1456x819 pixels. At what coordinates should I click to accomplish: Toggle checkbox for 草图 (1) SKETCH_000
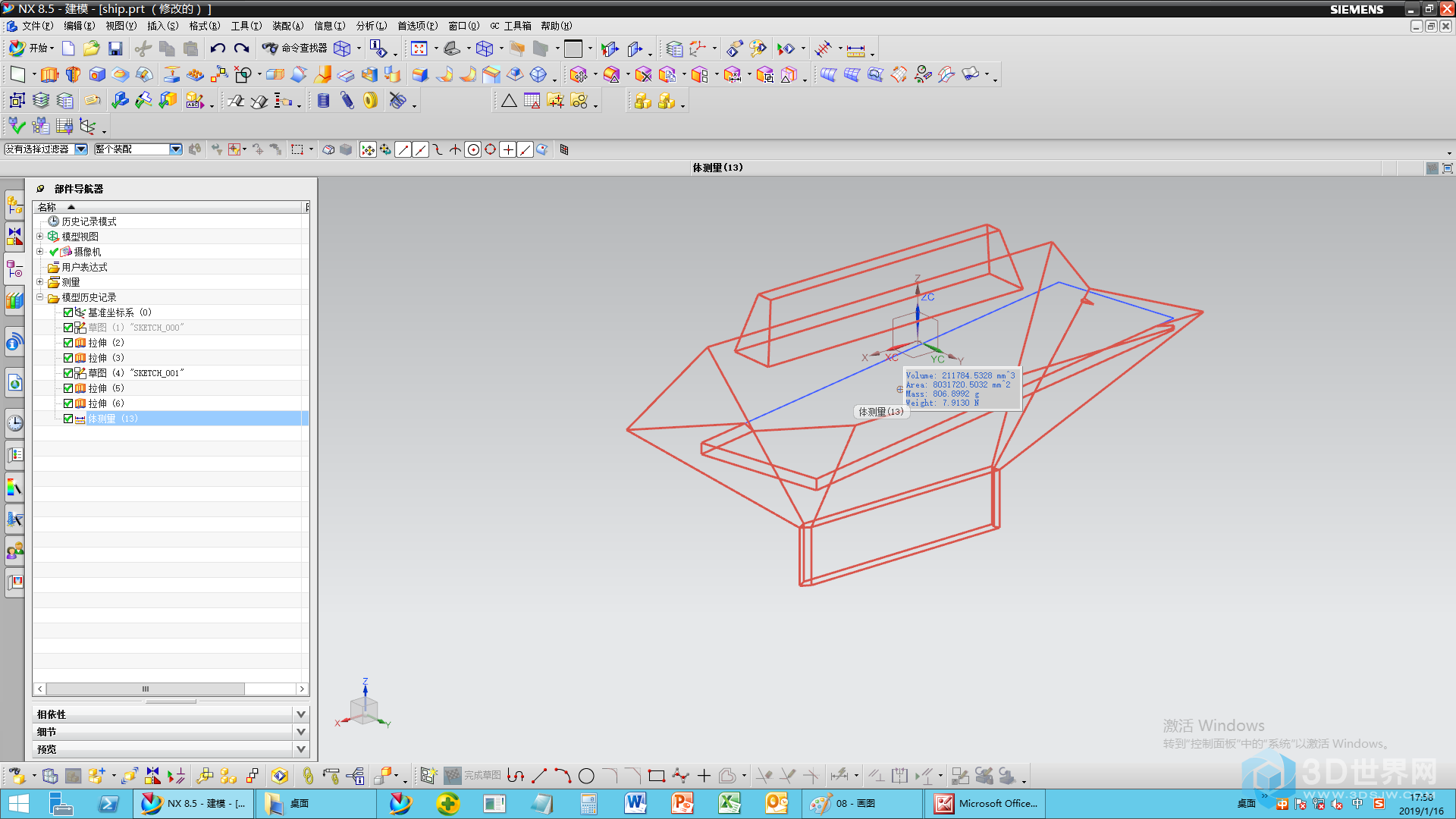pyautogui.click(x=68, y=328)
